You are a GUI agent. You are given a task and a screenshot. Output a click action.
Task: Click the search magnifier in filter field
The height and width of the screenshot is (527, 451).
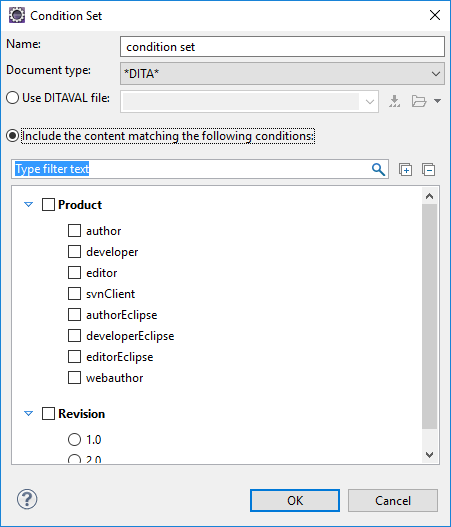pyautogui.click(x=378, y=169)
